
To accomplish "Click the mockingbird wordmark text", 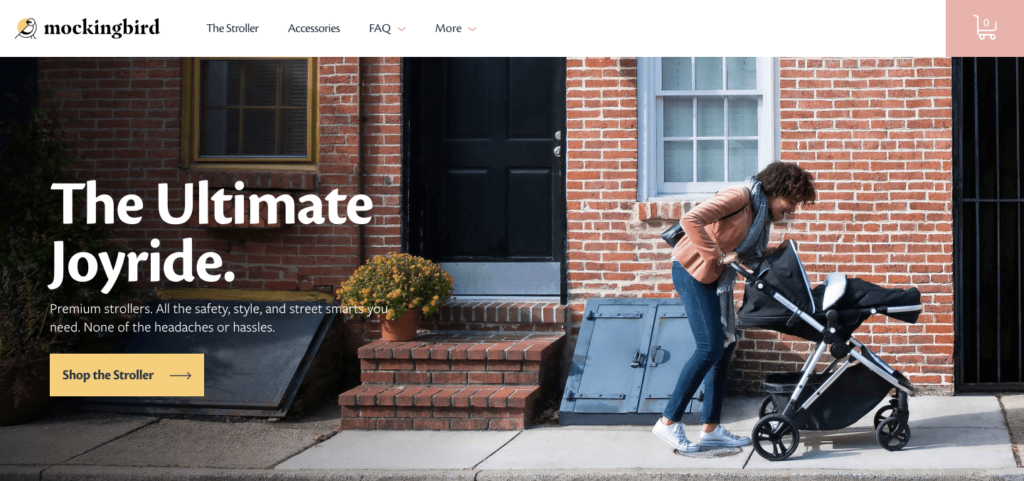I will coord(102,28).
